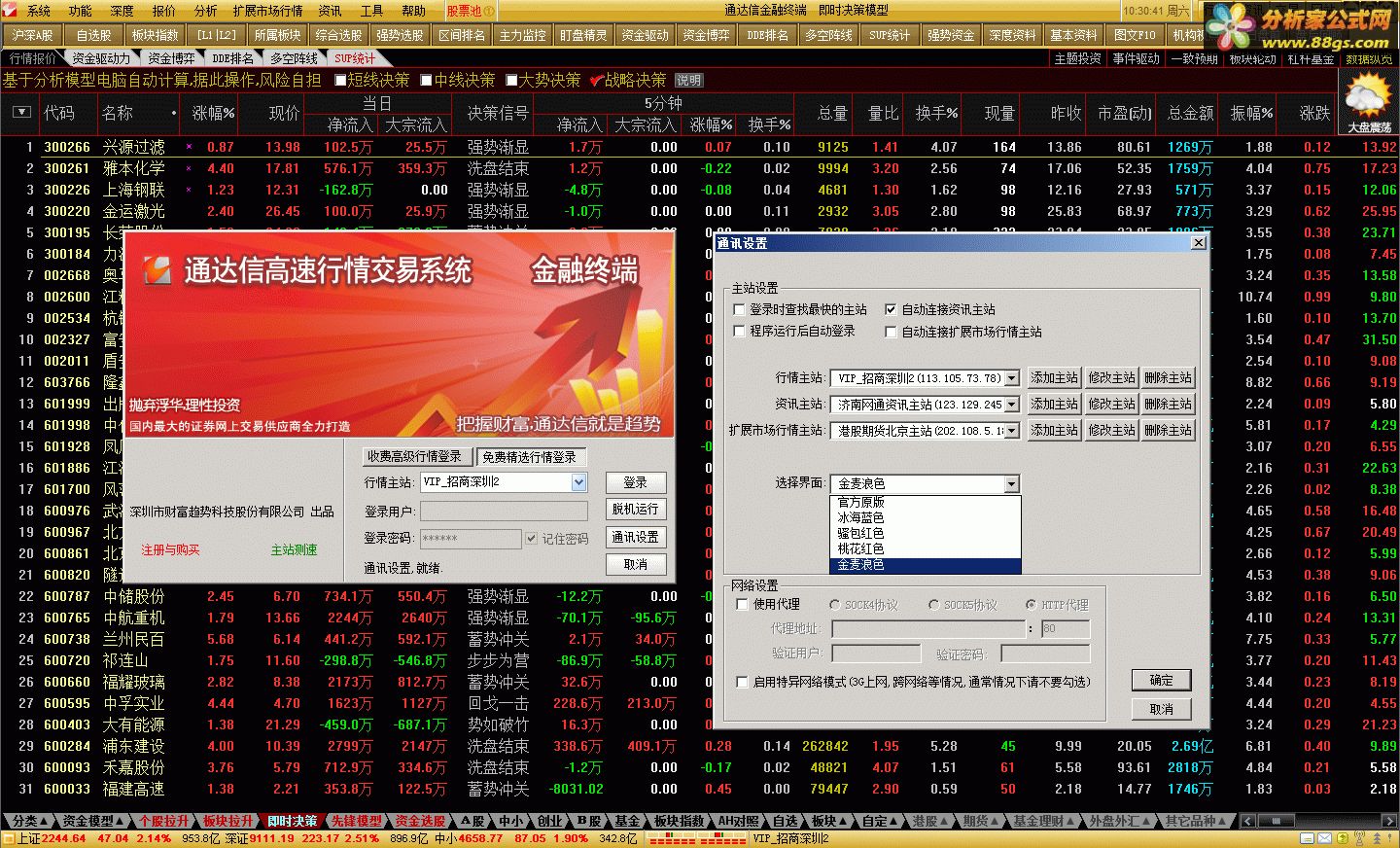Screen dimensions: 1400x848
Task: Click the TDX logo icon in menu bar
Action: pos(11,11)
